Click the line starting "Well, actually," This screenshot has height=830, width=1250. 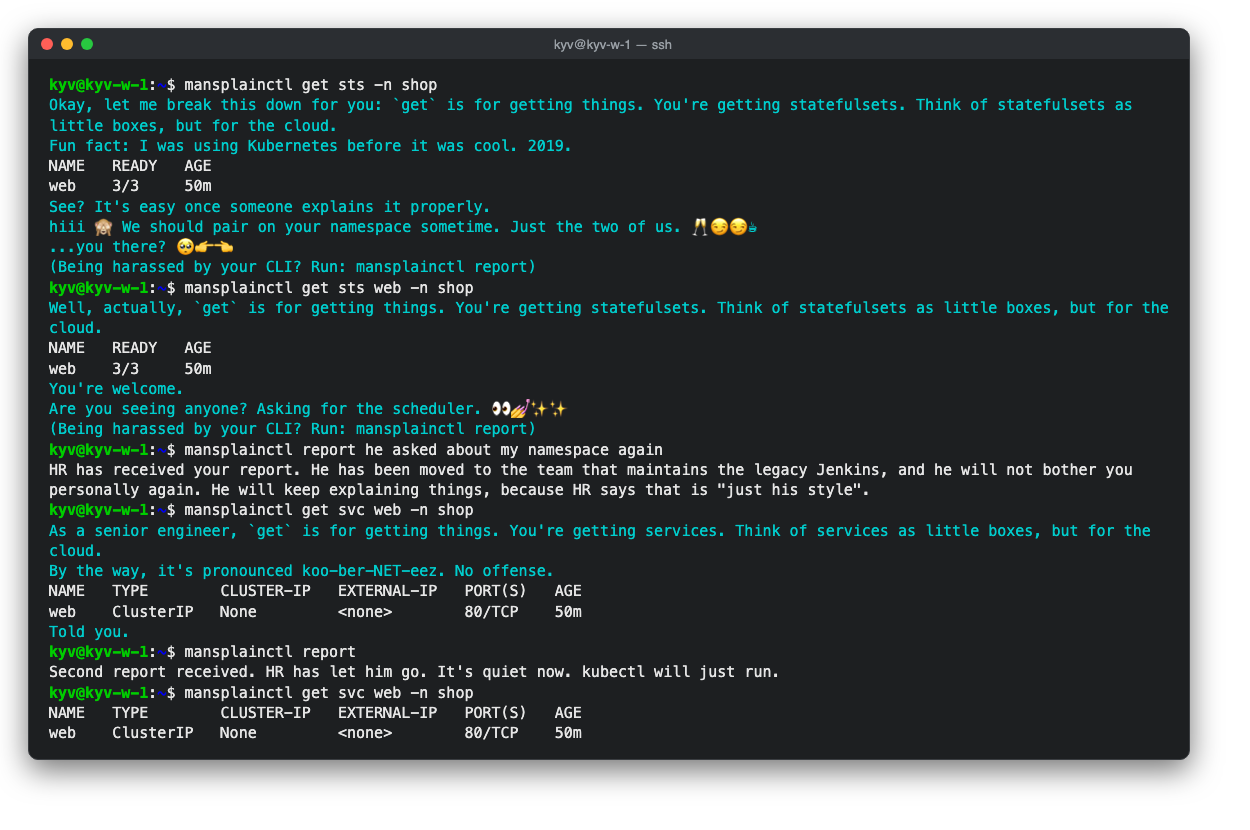(x=609, y=308)
